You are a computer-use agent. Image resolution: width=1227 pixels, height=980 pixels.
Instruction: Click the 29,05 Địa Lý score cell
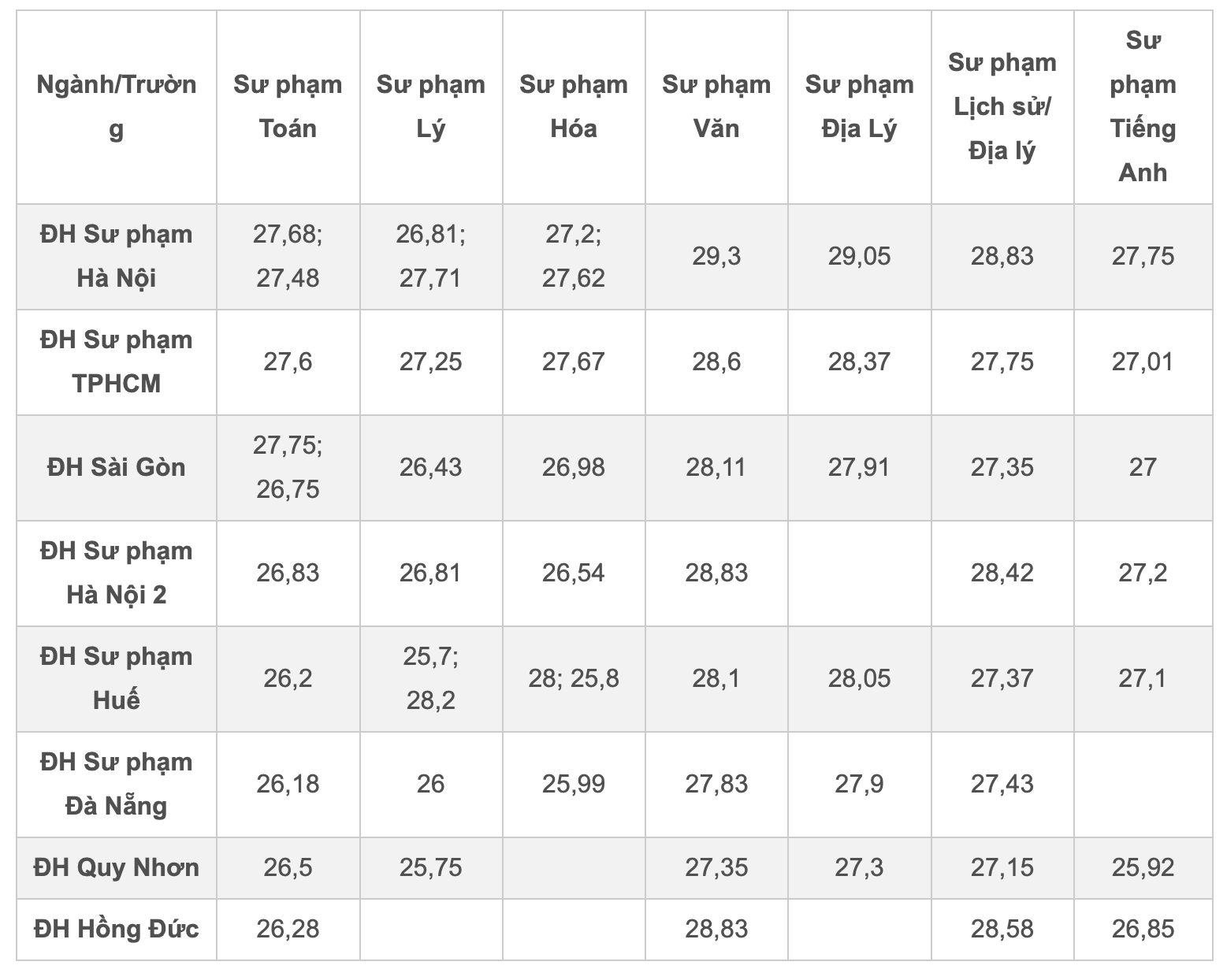(x=859, y=256)
